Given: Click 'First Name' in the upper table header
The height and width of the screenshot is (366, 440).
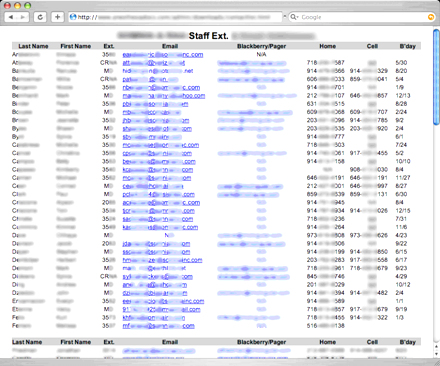Looking at the screenshot, I should 76,46.
